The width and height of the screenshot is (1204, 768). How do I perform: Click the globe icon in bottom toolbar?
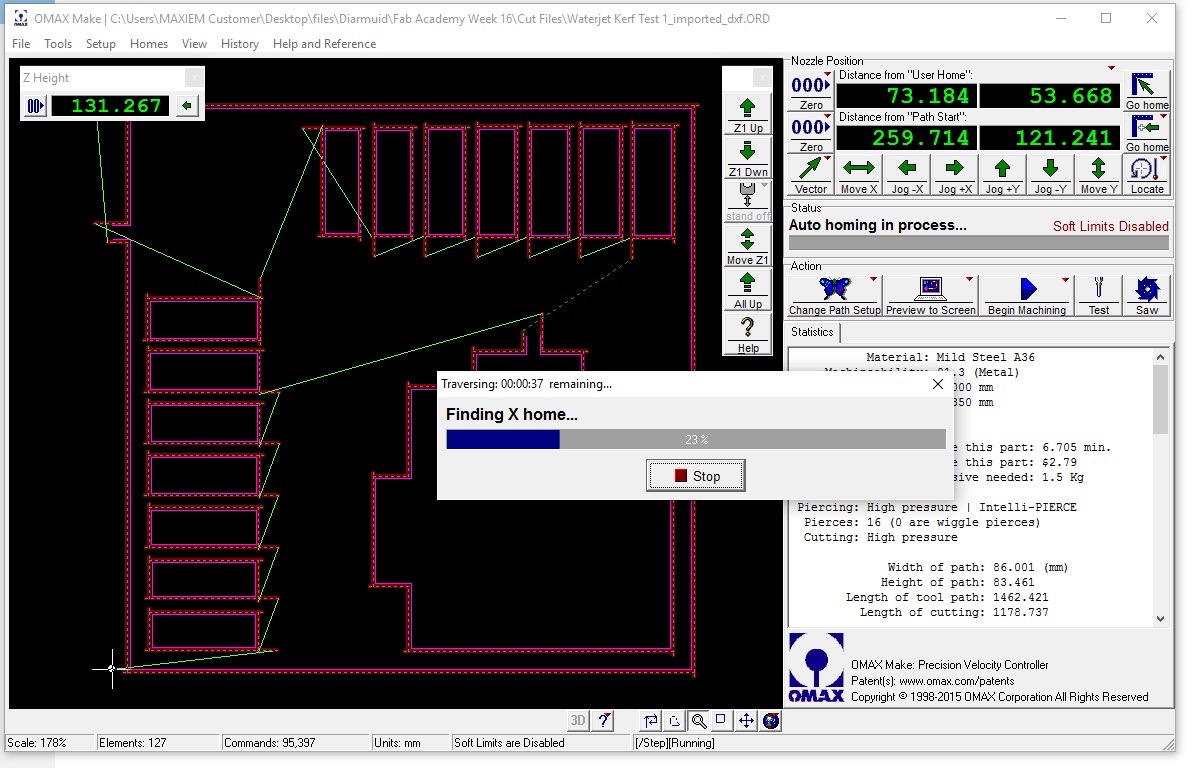tap(770, 720)
